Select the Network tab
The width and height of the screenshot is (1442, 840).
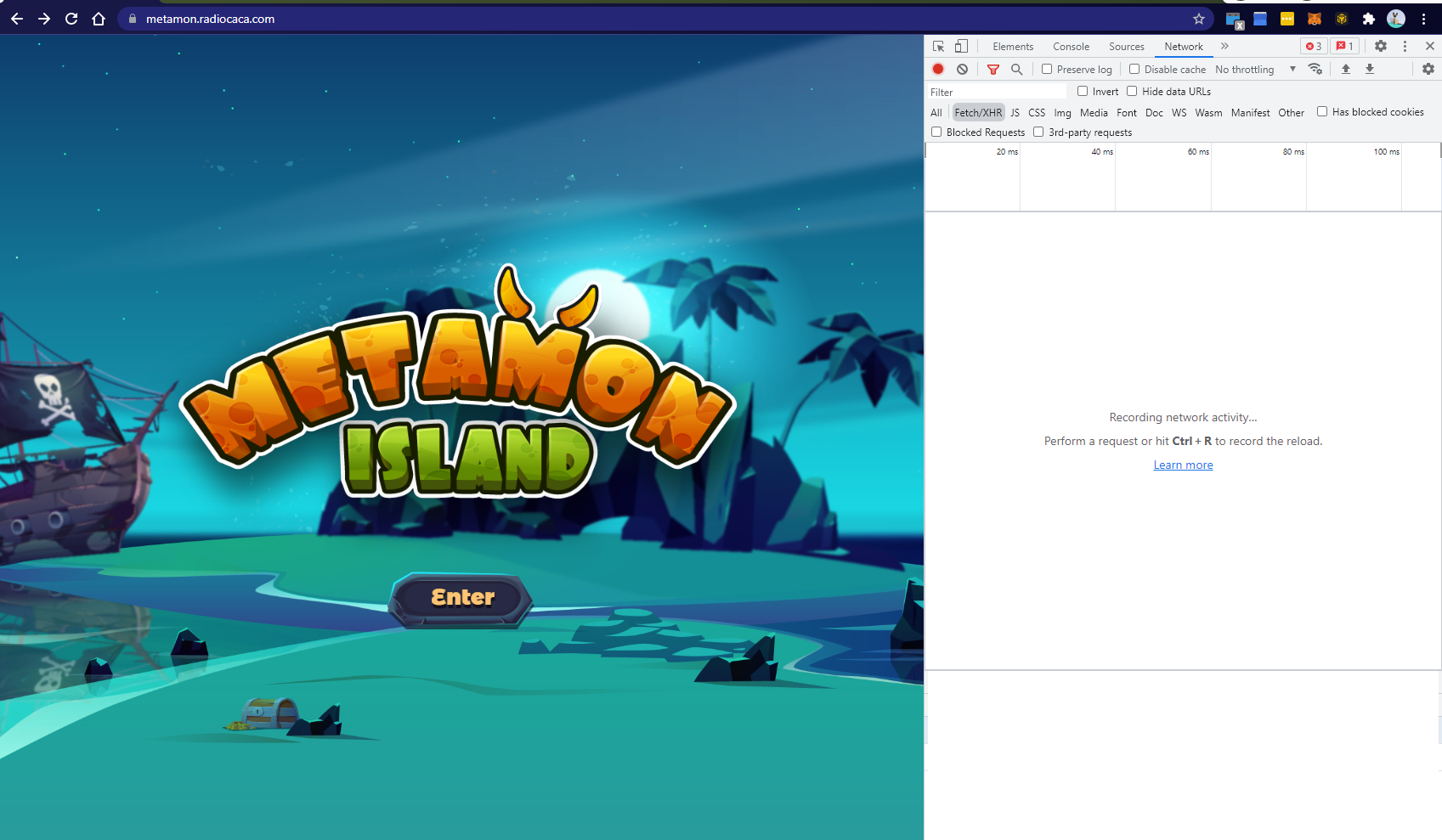tap(1184, 47)
